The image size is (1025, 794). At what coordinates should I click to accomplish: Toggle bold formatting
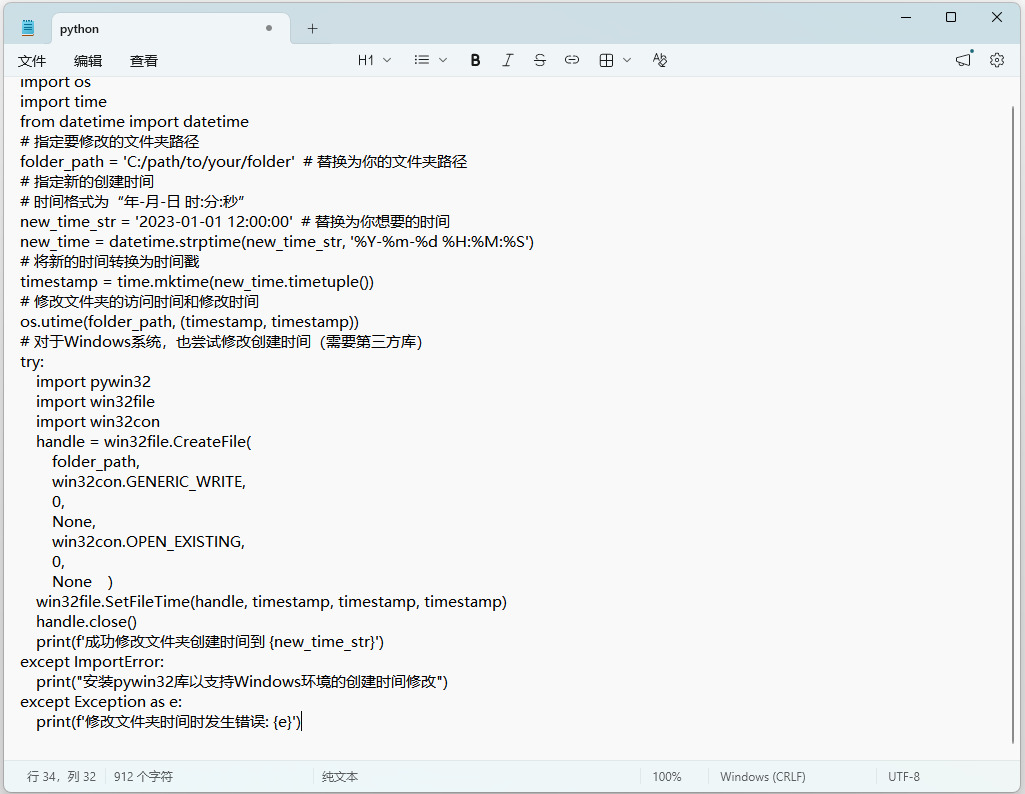[475, 60]
